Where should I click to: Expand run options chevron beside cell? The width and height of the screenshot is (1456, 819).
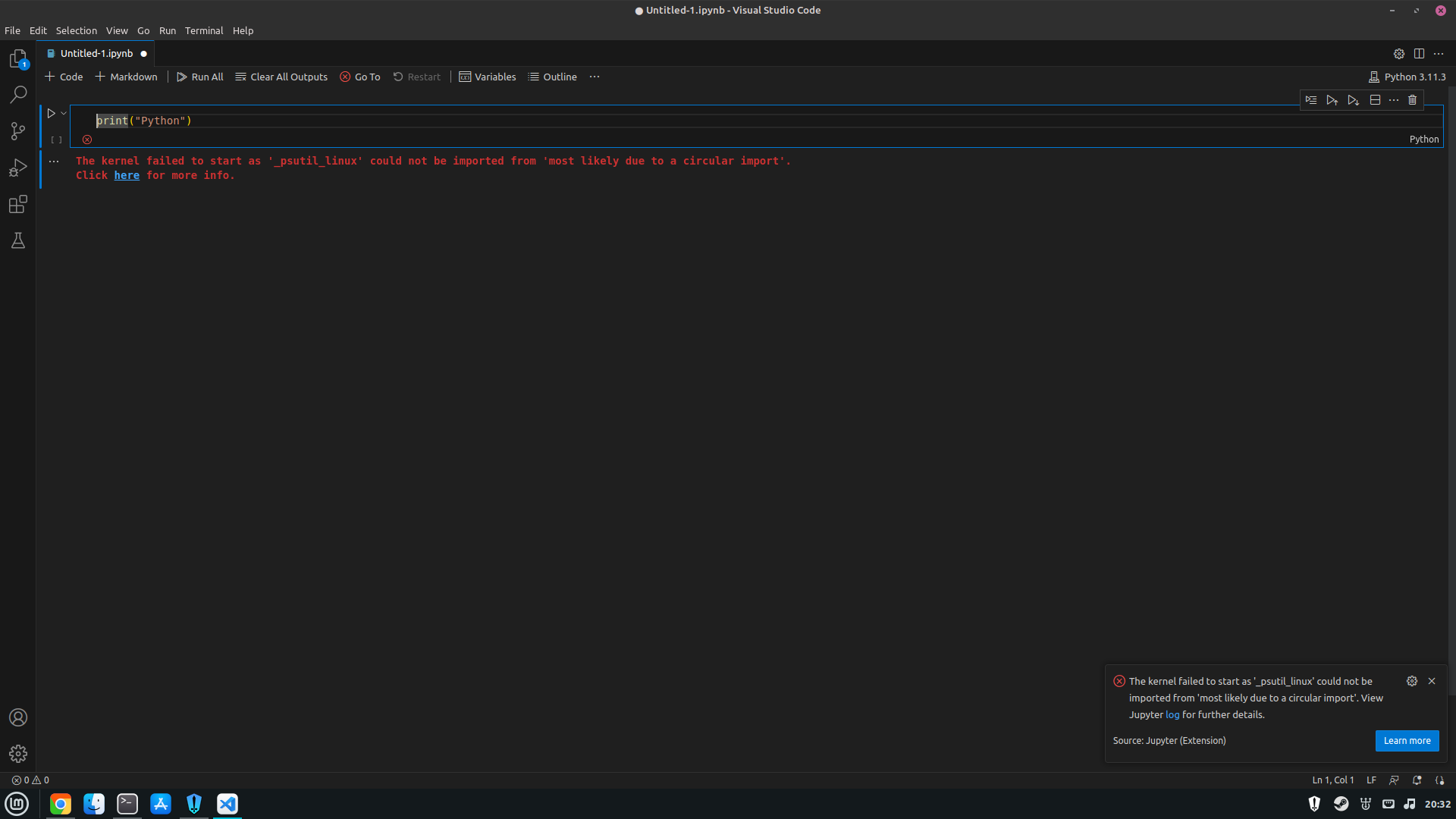pyautogui.click(x=64, y=114)
